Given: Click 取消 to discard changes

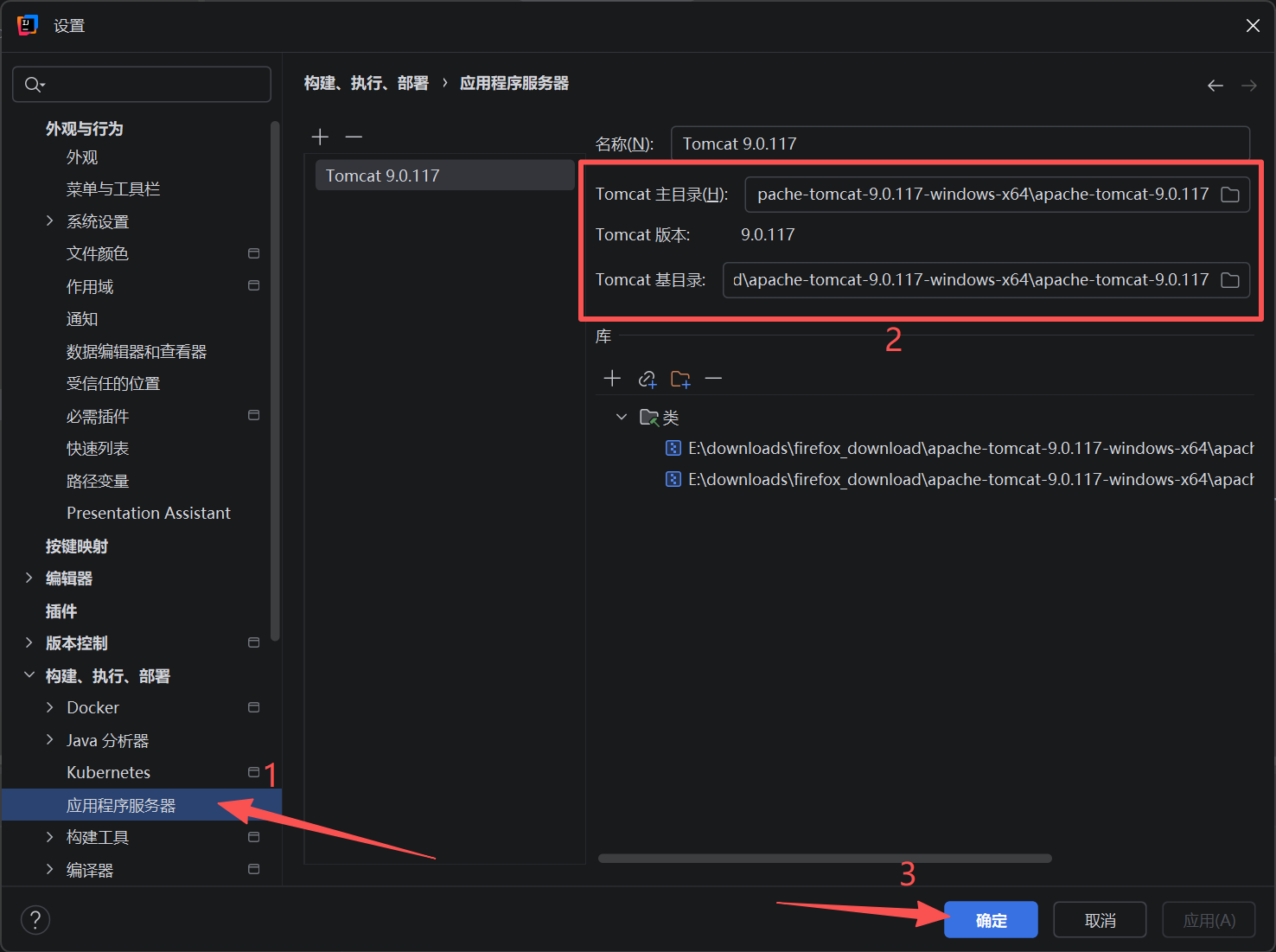Looking at the screenshot, I should tap(1100, 920).
